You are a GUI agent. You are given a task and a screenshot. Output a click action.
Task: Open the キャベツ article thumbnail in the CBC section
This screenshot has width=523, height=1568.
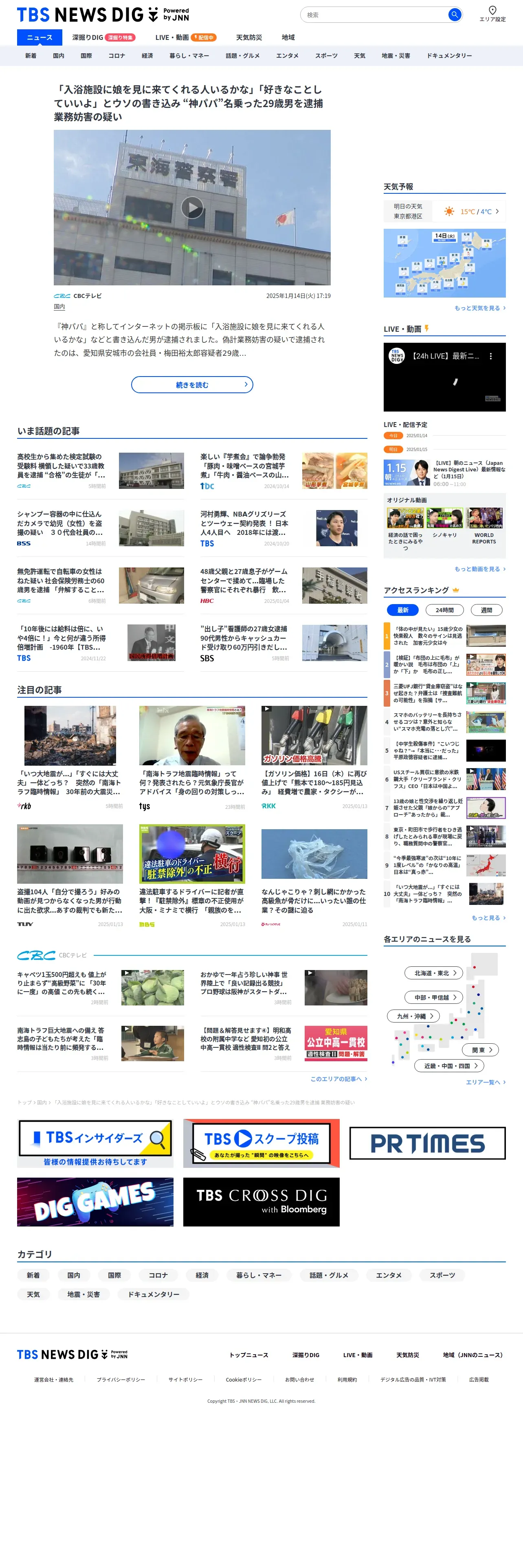(152, 987)
